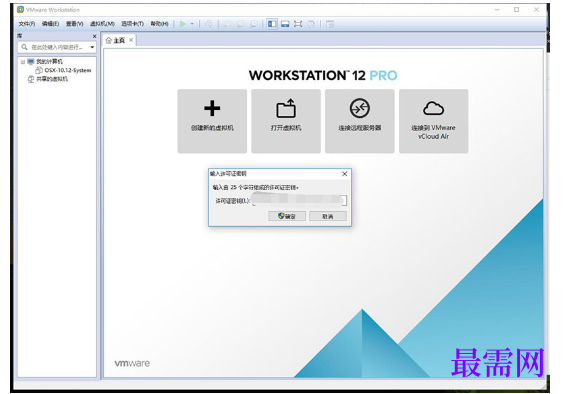Click the create new virtual machine plus tile
The width and height of the screenshot is (563, 394).
(212, 121)
